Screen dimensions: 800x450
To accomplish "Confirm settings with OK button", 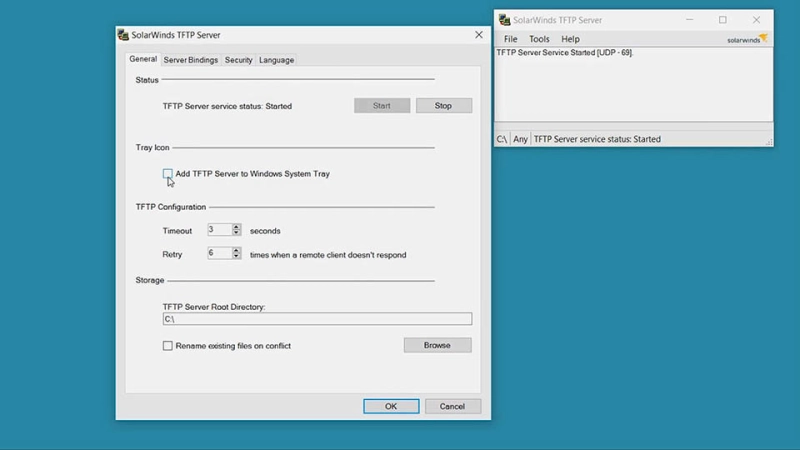I will pos(391,406).
